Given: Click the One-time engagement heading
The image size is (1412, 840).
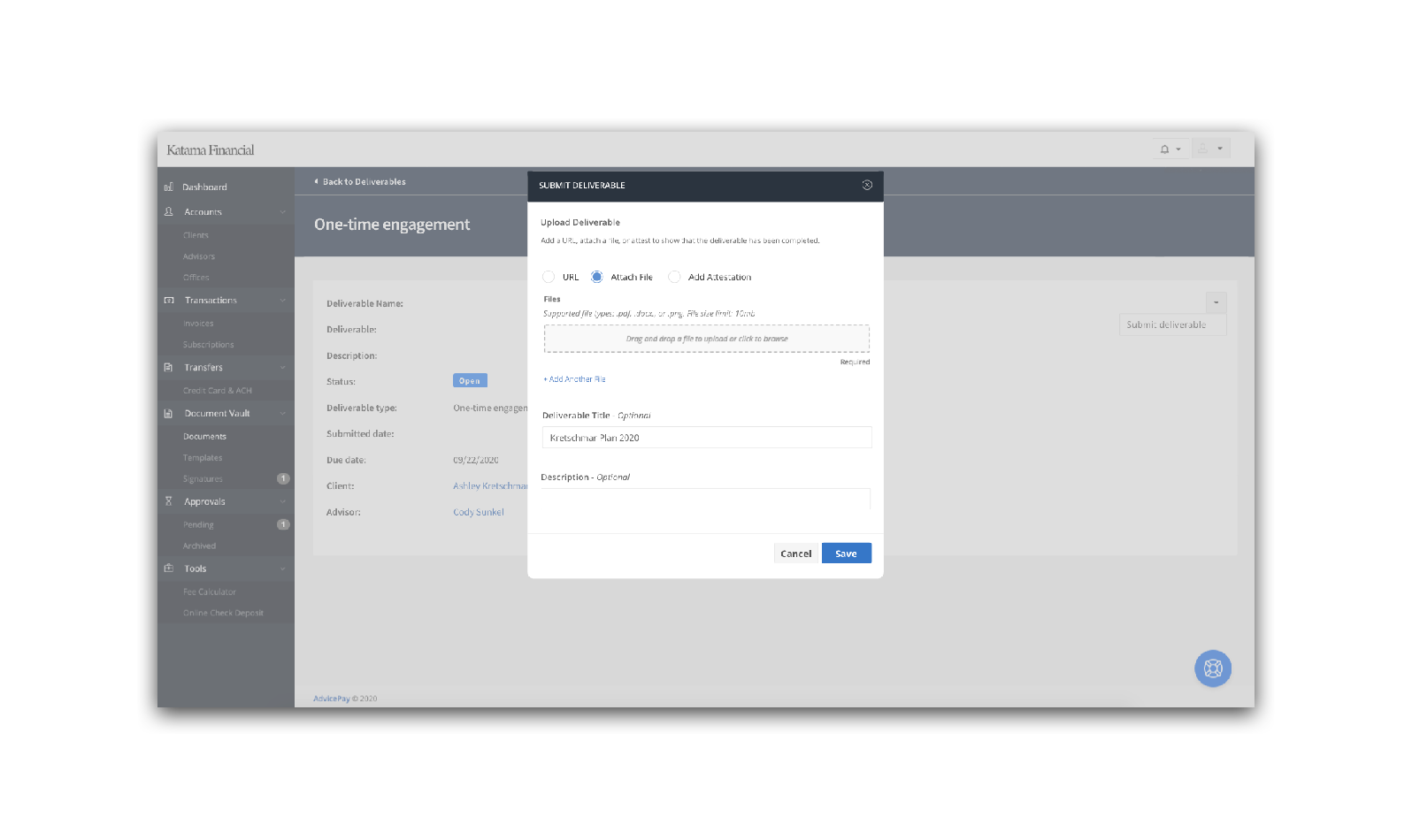Looking at the screenshot, I should point(392,225).
